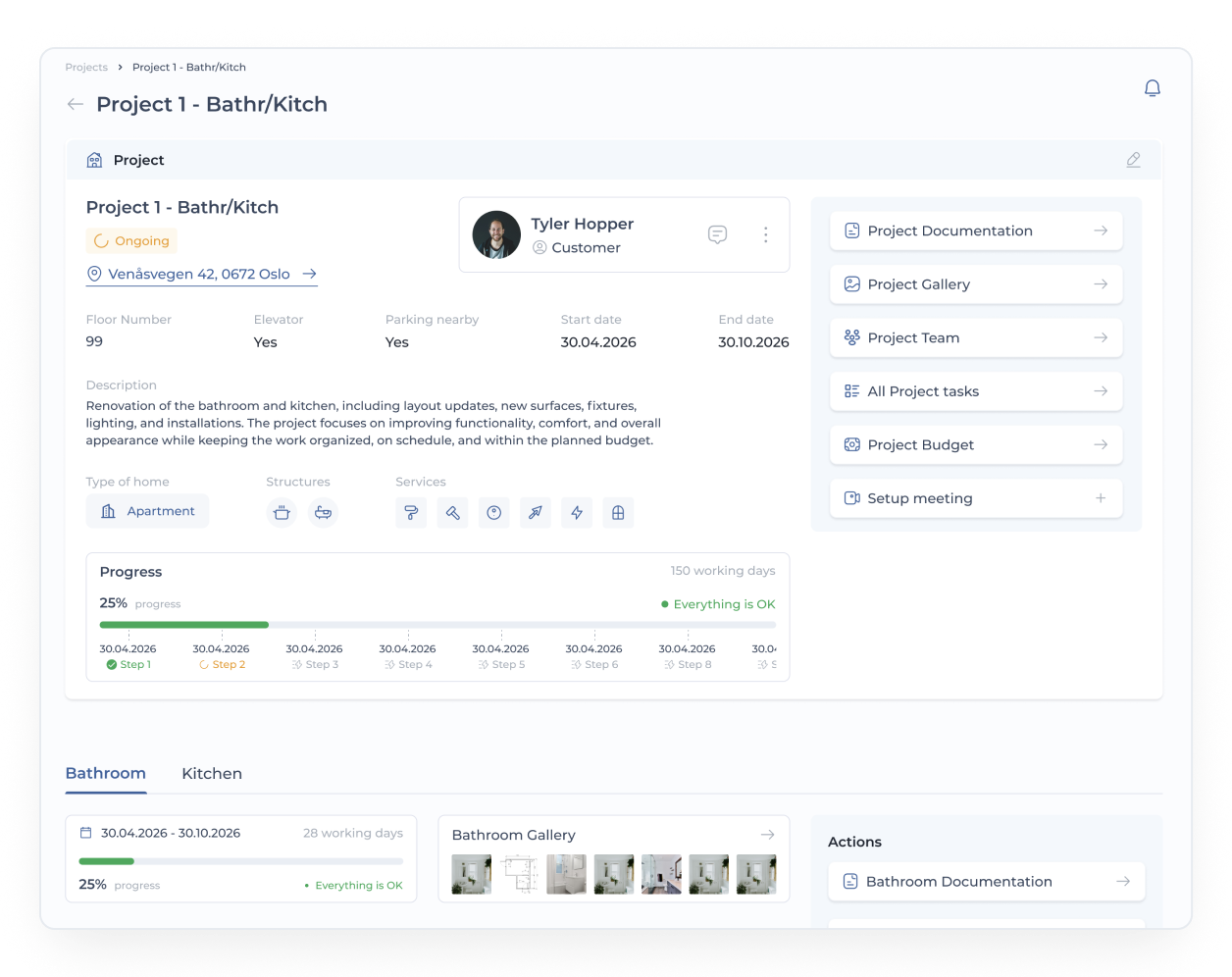Click the service icon left of the lightning bolt
This screenshot has width=1232, height=977.
(536, 512)
